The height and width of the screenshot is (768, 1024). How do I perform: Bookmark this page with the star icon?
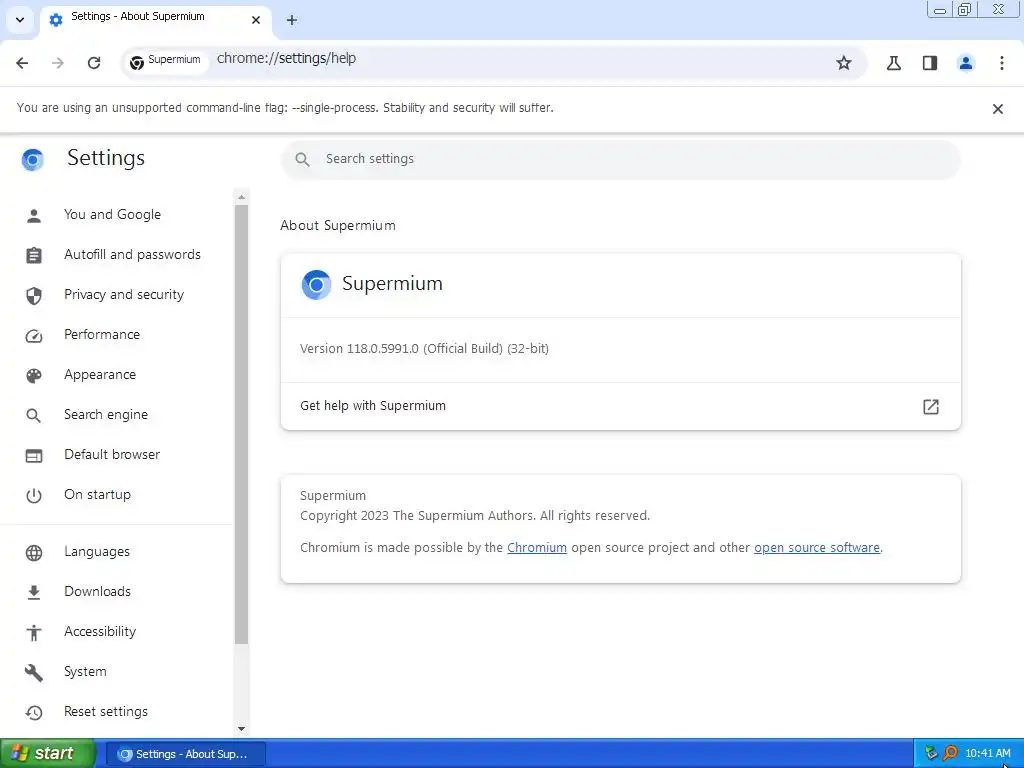click(844, 63)
